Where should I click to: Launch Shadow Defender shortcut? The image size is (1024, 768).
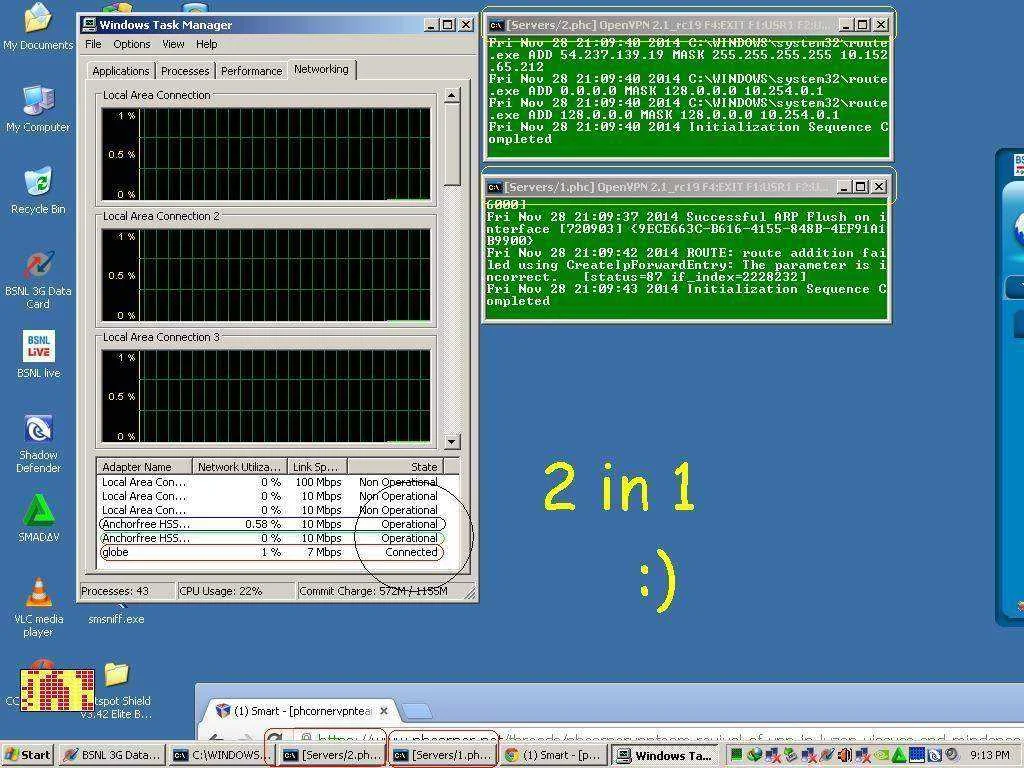pos(38,443)
